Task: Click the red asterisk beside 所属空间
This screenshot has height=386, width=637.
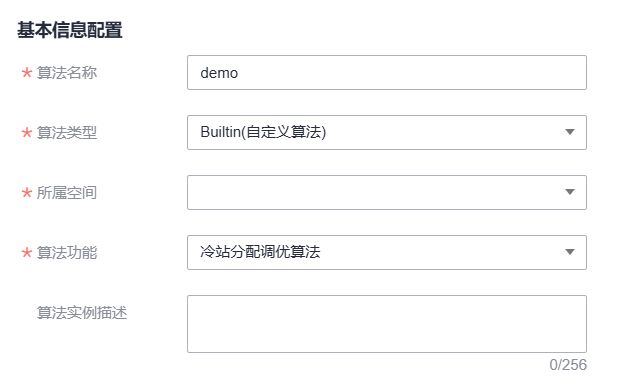Action: tap(27, 193)
